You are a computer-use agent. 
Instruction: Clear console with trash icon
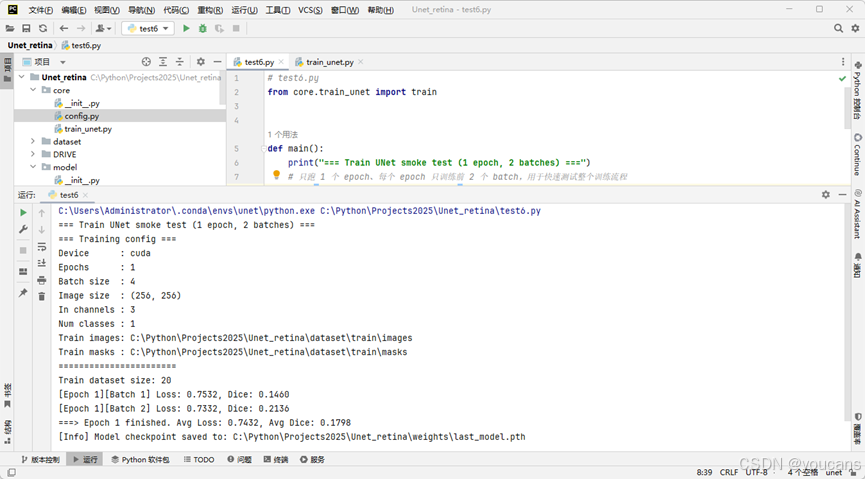(x=42, y=297)
